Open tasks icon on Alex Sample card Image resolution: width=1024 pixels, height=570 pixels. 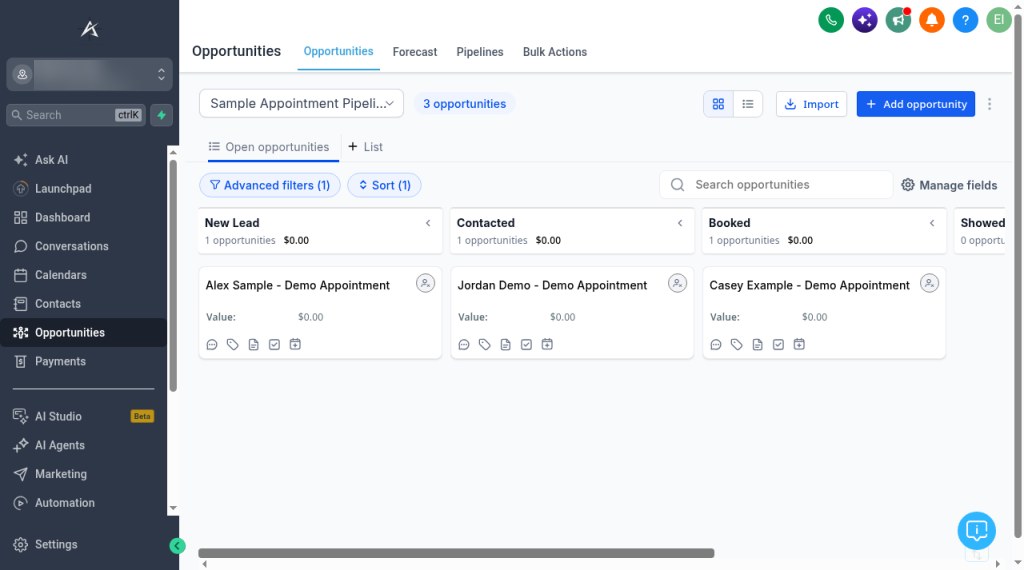click(274, 344)
